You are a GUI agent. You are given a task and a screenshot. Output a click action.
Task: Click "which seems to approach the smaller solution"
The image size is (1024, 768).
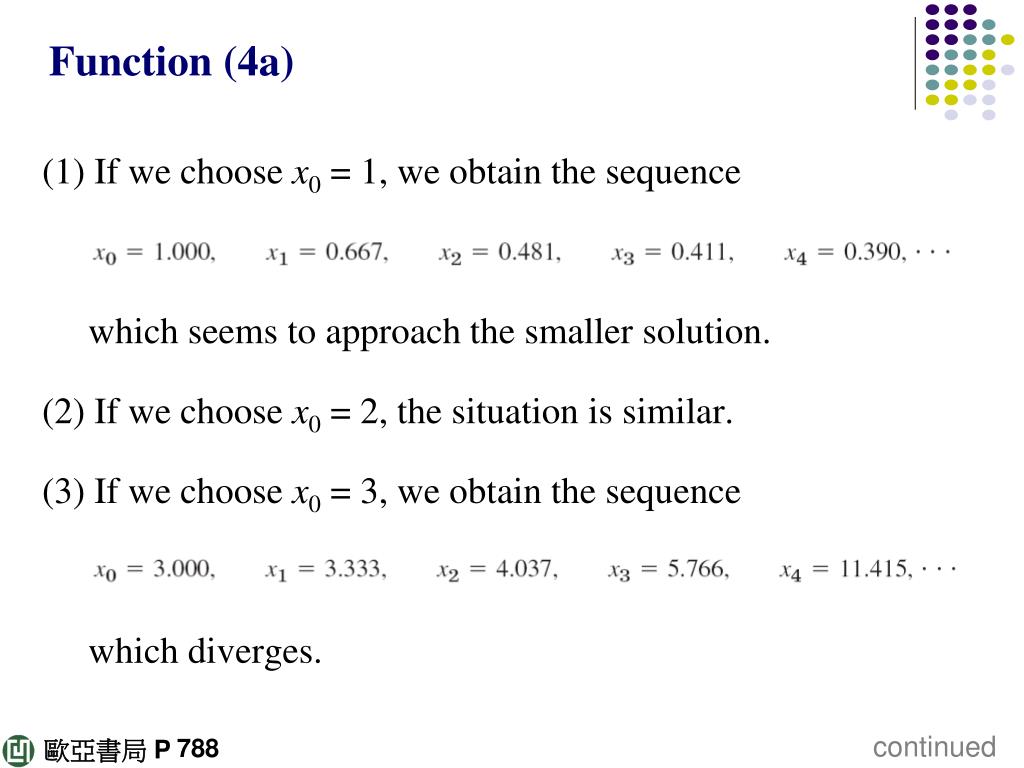point(429,332)
